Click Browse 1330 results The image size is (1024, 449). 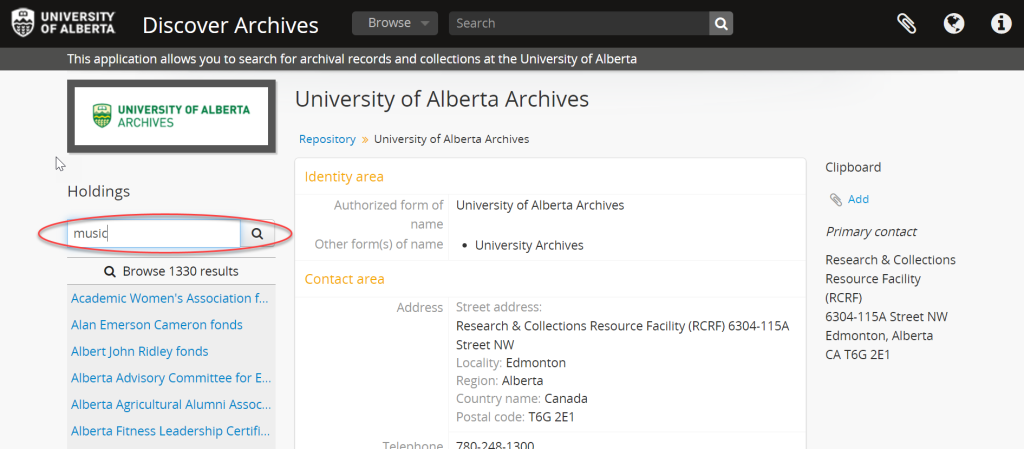[x=171, y=271]
